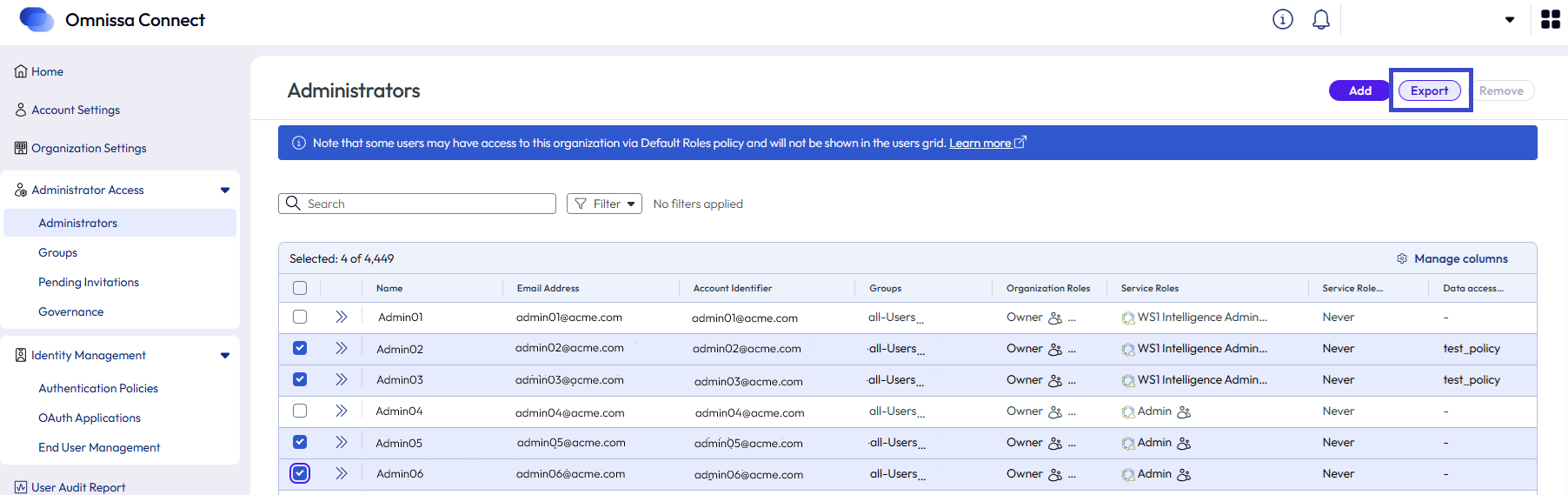Screen dimensions: 1568x495
Task: Expand the Admin04 row details chevron
Action: 342,411
